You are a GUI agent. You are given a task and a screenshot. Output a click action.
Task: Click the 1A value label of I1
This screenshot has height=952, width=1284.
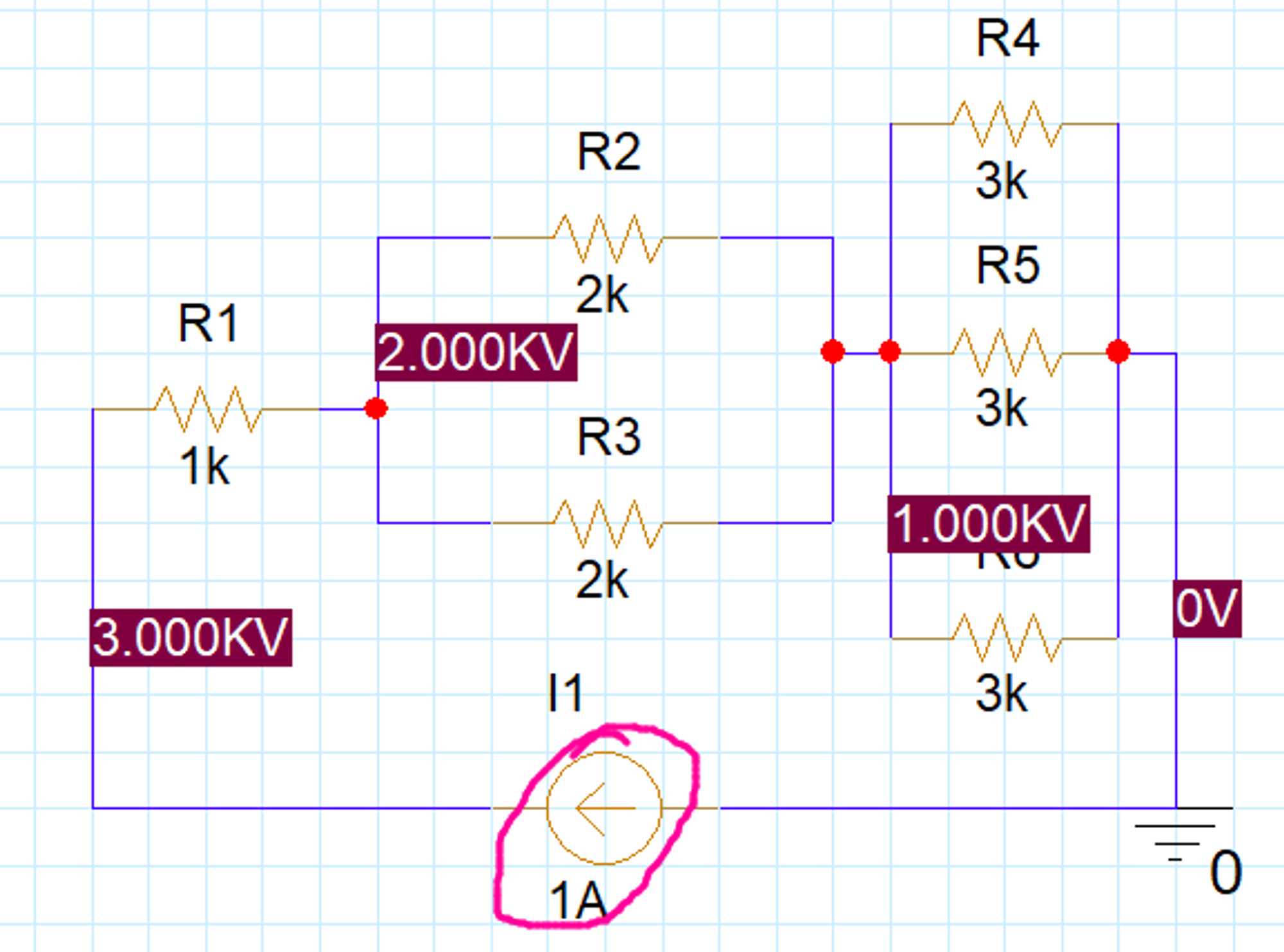(x=577, y=901)
